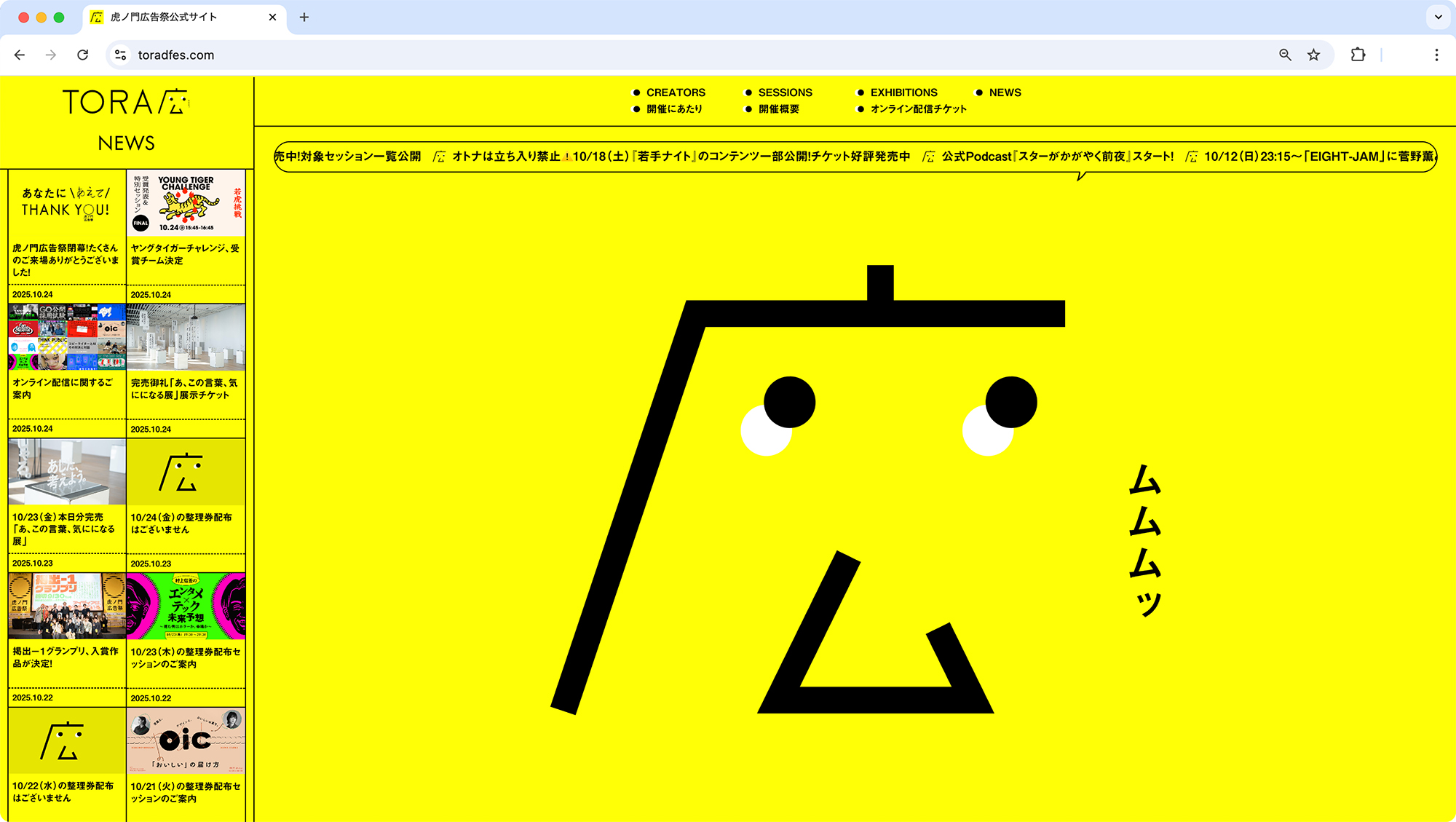Open the browser extensions puzzle icon
1456x822 pixels.
pyautogui.click(x=1358, y=55)
